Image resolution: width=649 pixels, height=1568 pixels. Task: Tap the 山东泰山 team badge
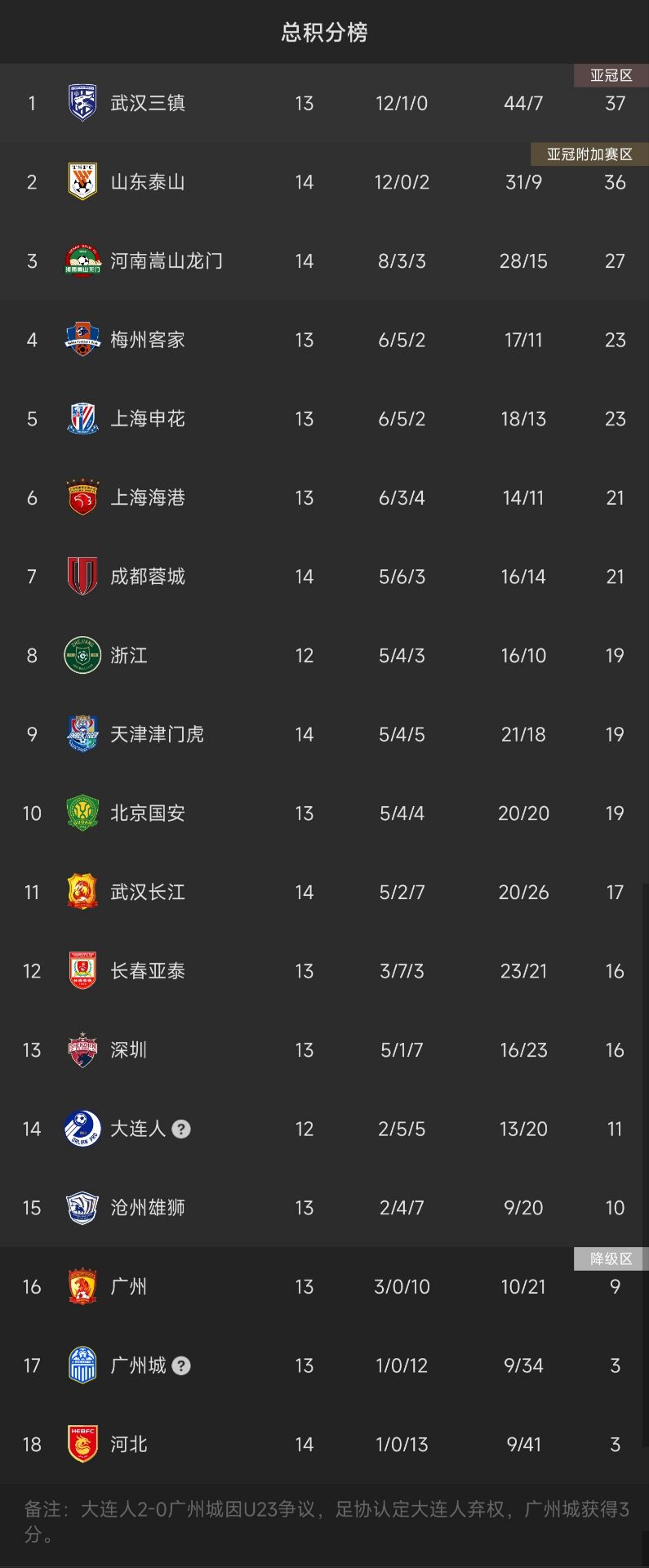(82, 181)
